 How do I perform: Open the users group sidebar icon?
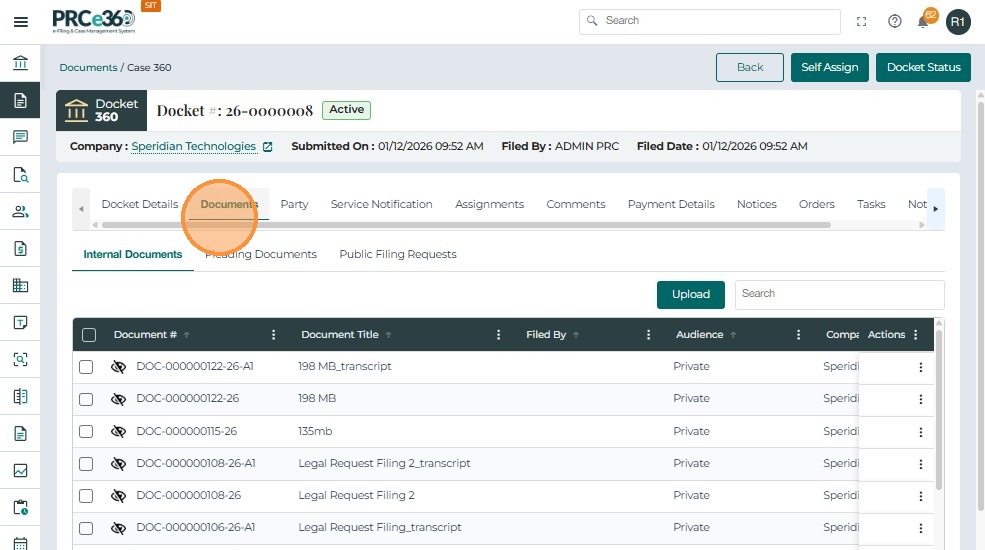[x=20, y=211]
